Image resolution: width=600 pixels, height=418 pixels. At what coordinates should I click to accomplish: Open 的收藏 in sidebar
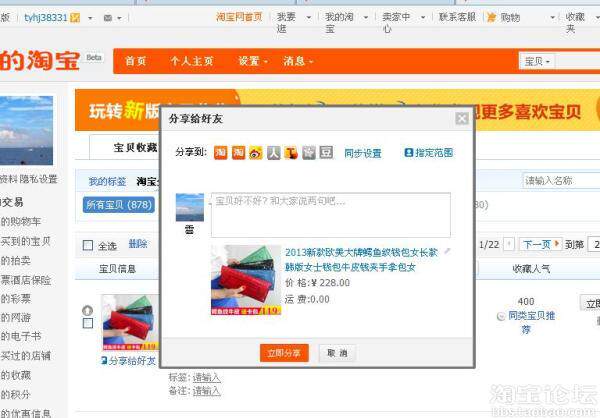pyautogui.click(x=15, y=375)
